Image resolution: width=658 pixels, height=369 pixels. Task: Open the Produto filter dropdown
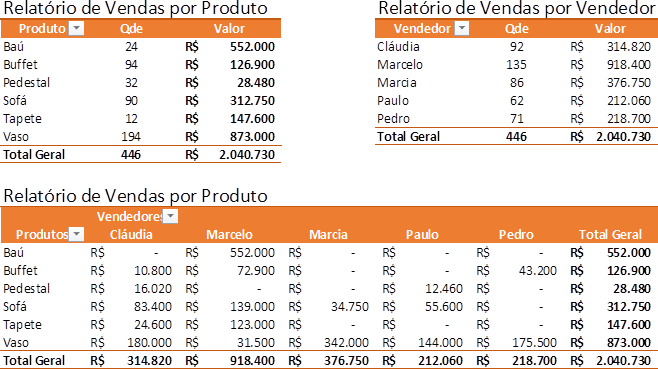(76, 29)
